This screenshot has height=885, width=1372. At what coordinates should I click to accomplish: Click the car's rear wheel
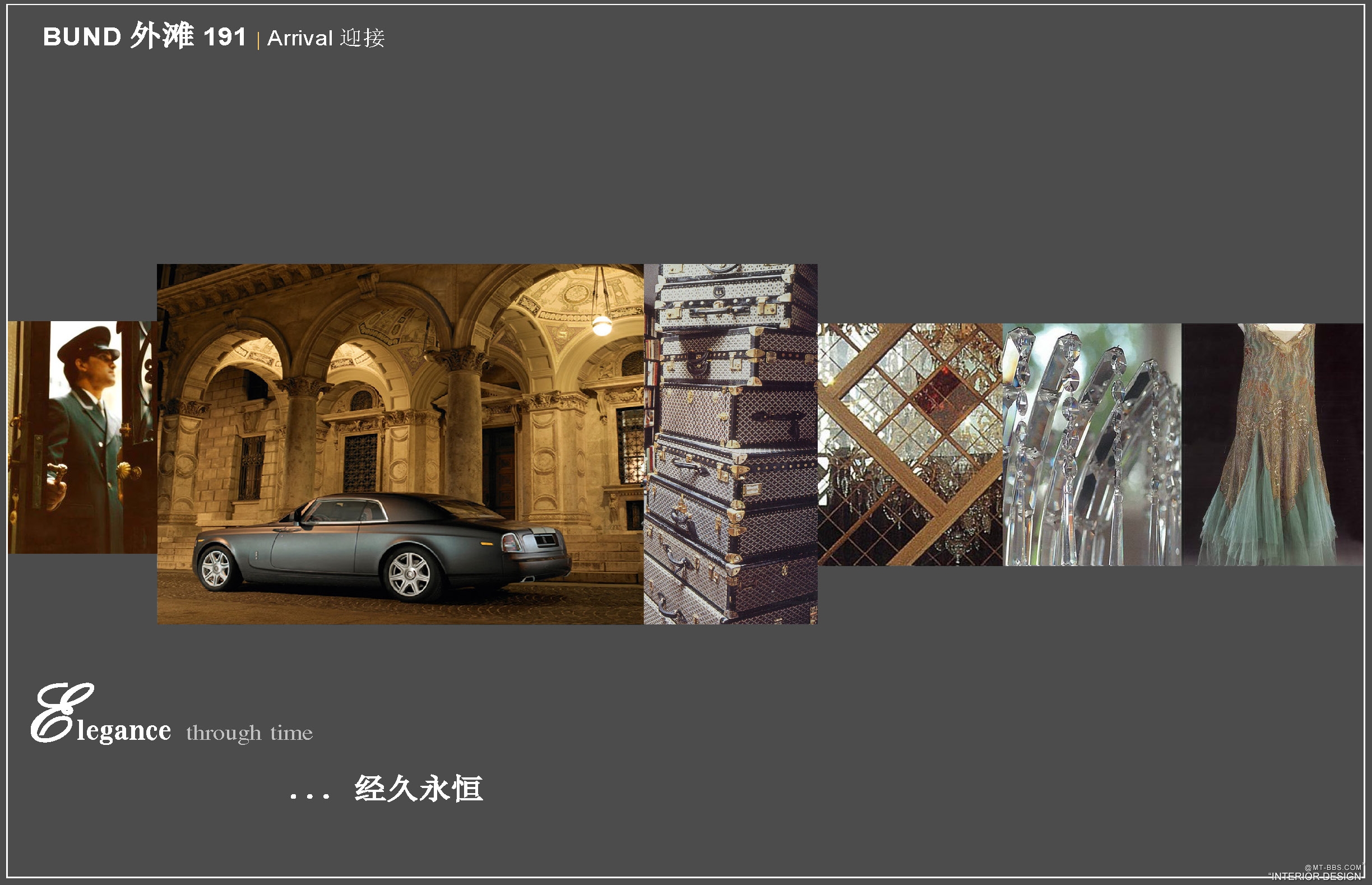point(409,573)
